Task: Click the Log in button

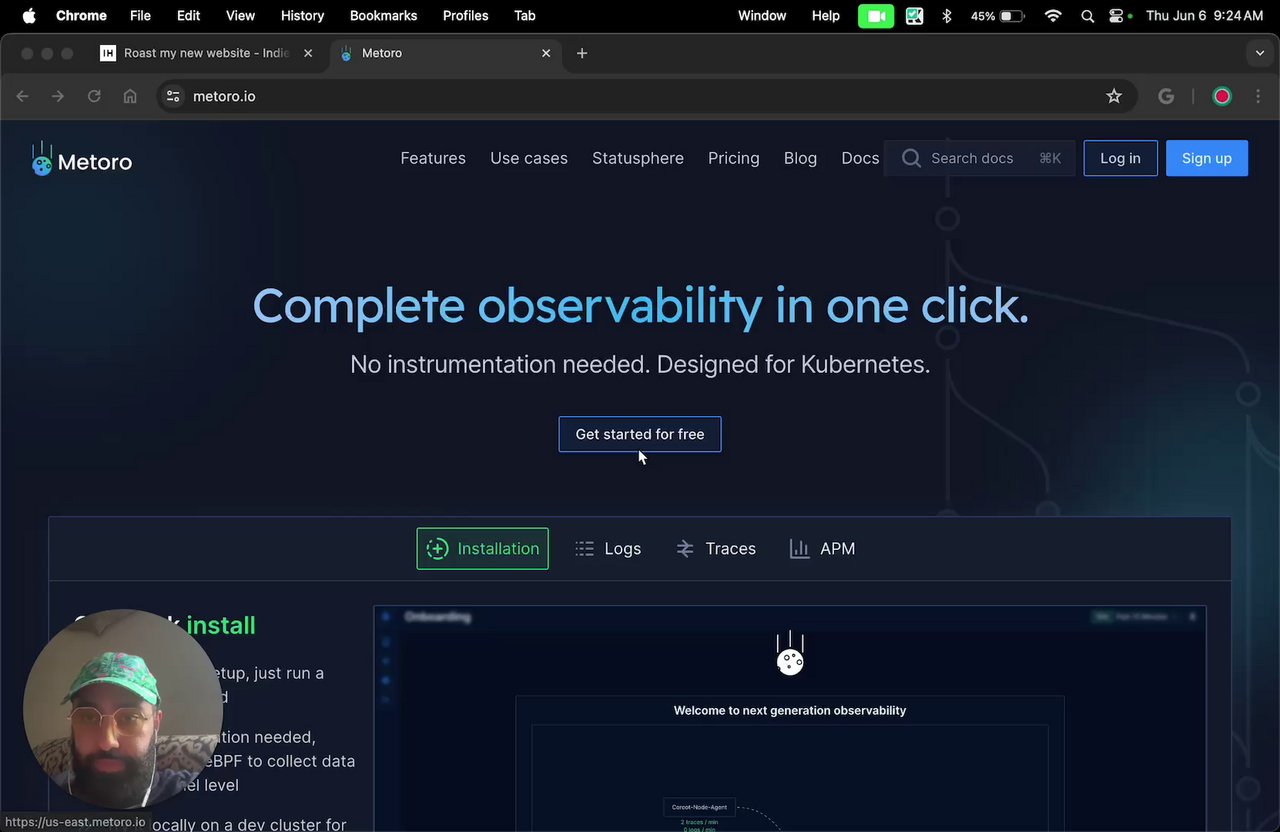Action: pos(1120,158)
